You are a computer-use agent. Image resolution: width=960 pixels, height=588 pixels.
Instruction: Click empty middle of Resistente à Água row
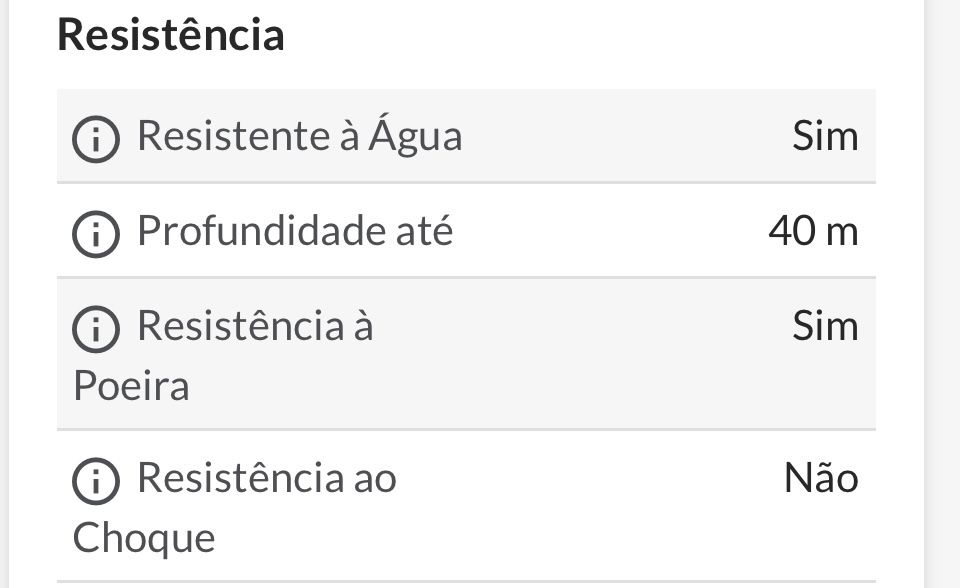[x=620, y=137]
